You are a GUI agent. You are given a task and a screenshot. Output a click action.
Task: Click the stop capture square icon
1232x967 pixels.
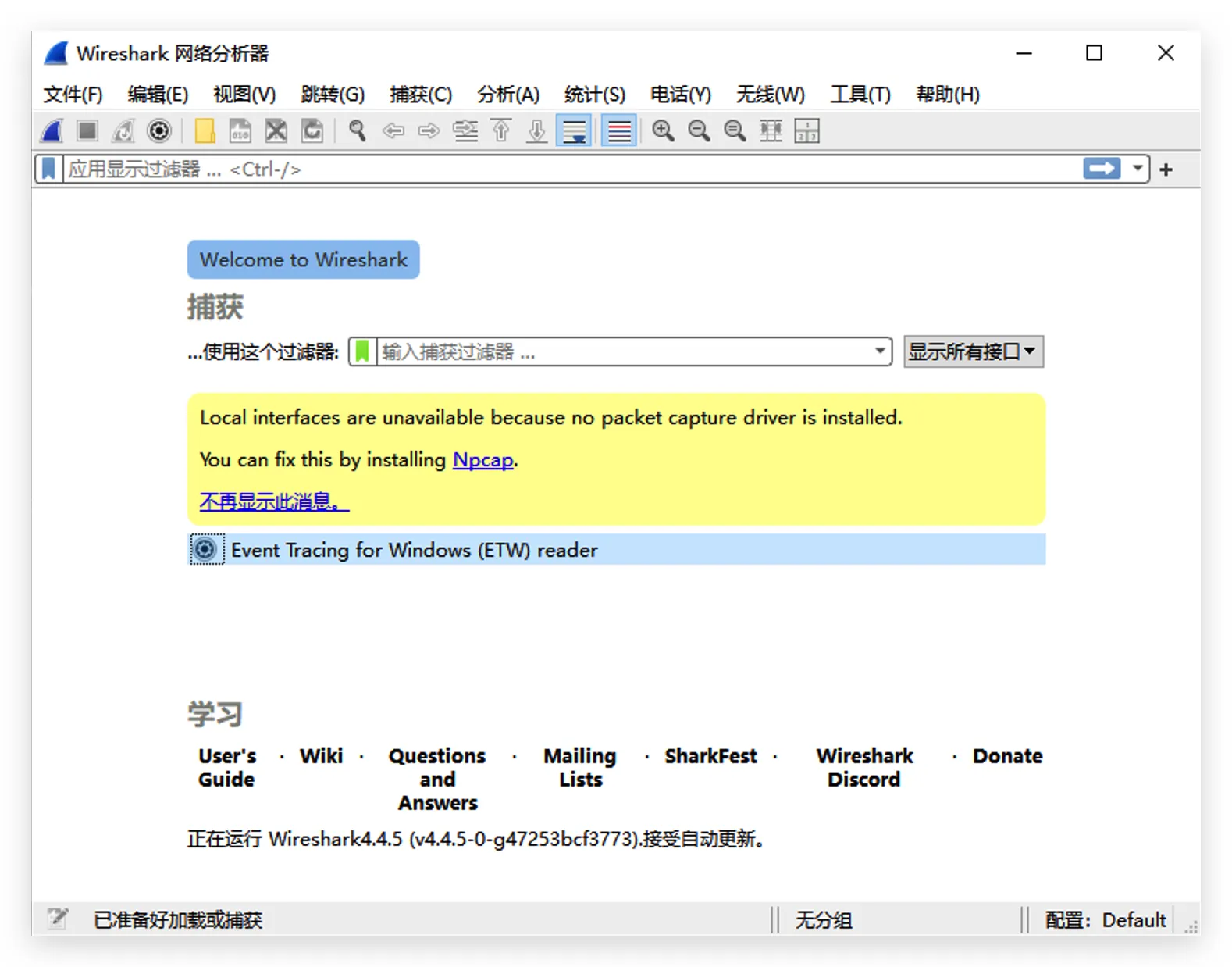pyautogui.click(x=87, y=130)
